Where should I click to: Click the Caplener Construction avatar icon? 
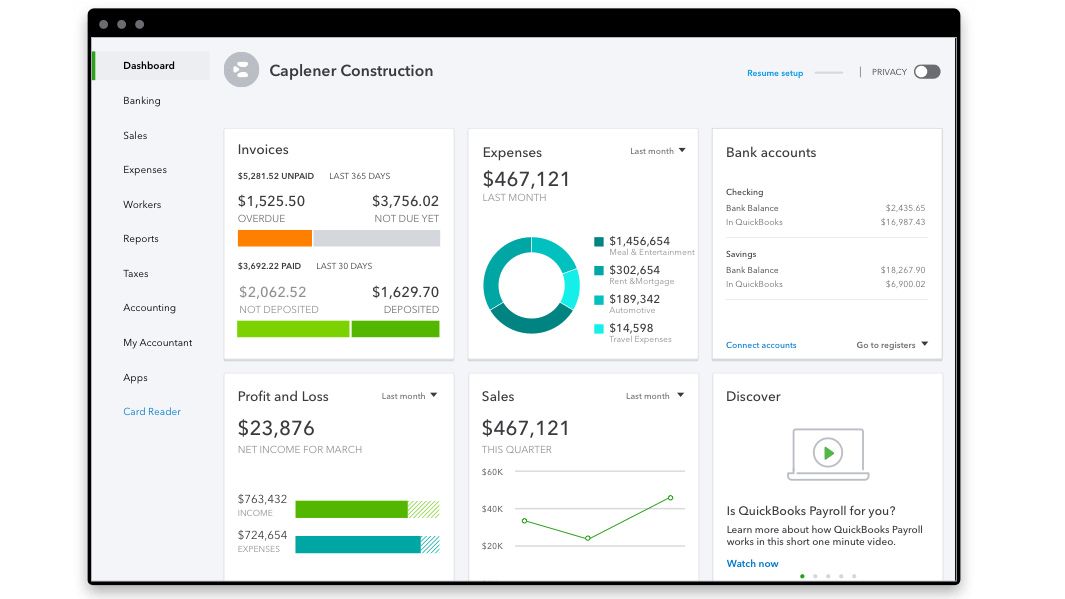tap(241, 70)
